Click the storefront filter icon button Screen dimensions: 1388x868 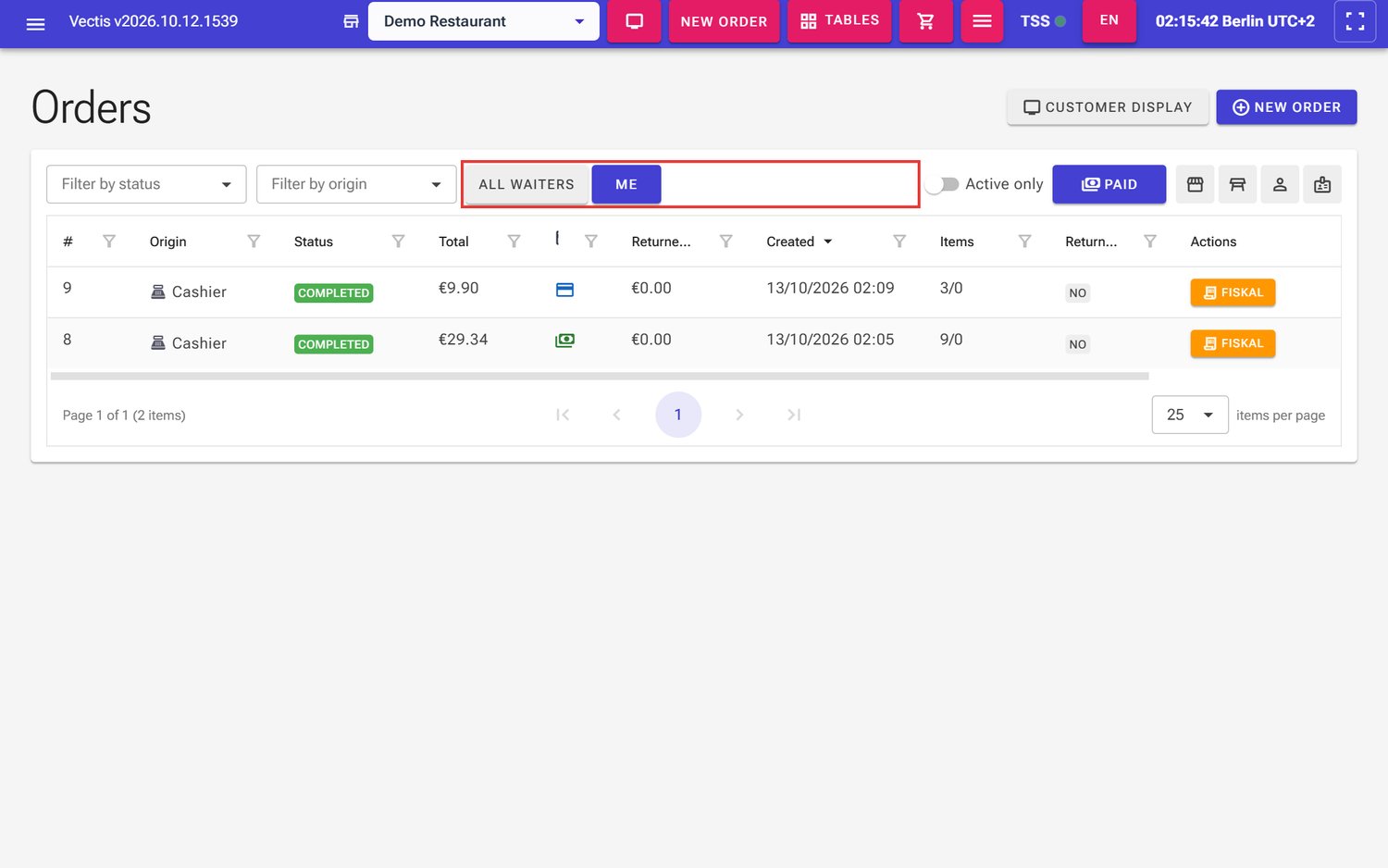[x=1195, y=184]
